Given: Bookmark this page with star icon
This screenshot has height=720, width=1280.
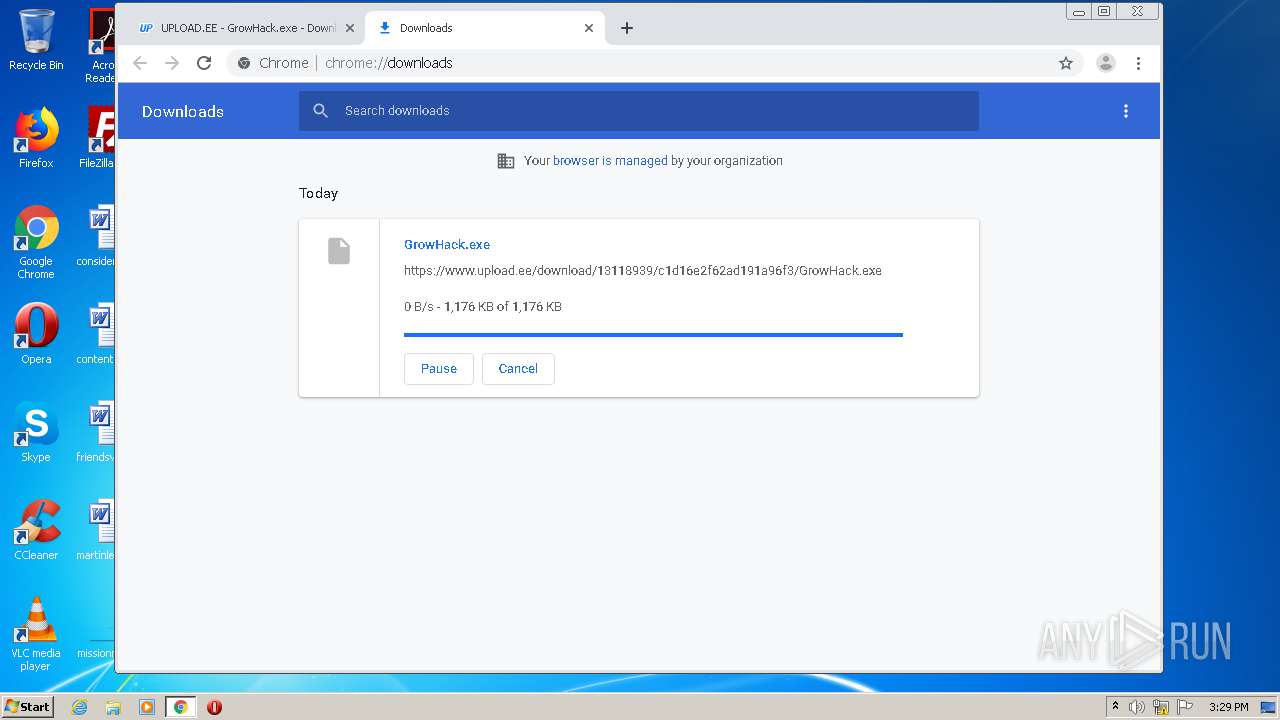Looking at the screenshot, I should tap(1066, 63).
